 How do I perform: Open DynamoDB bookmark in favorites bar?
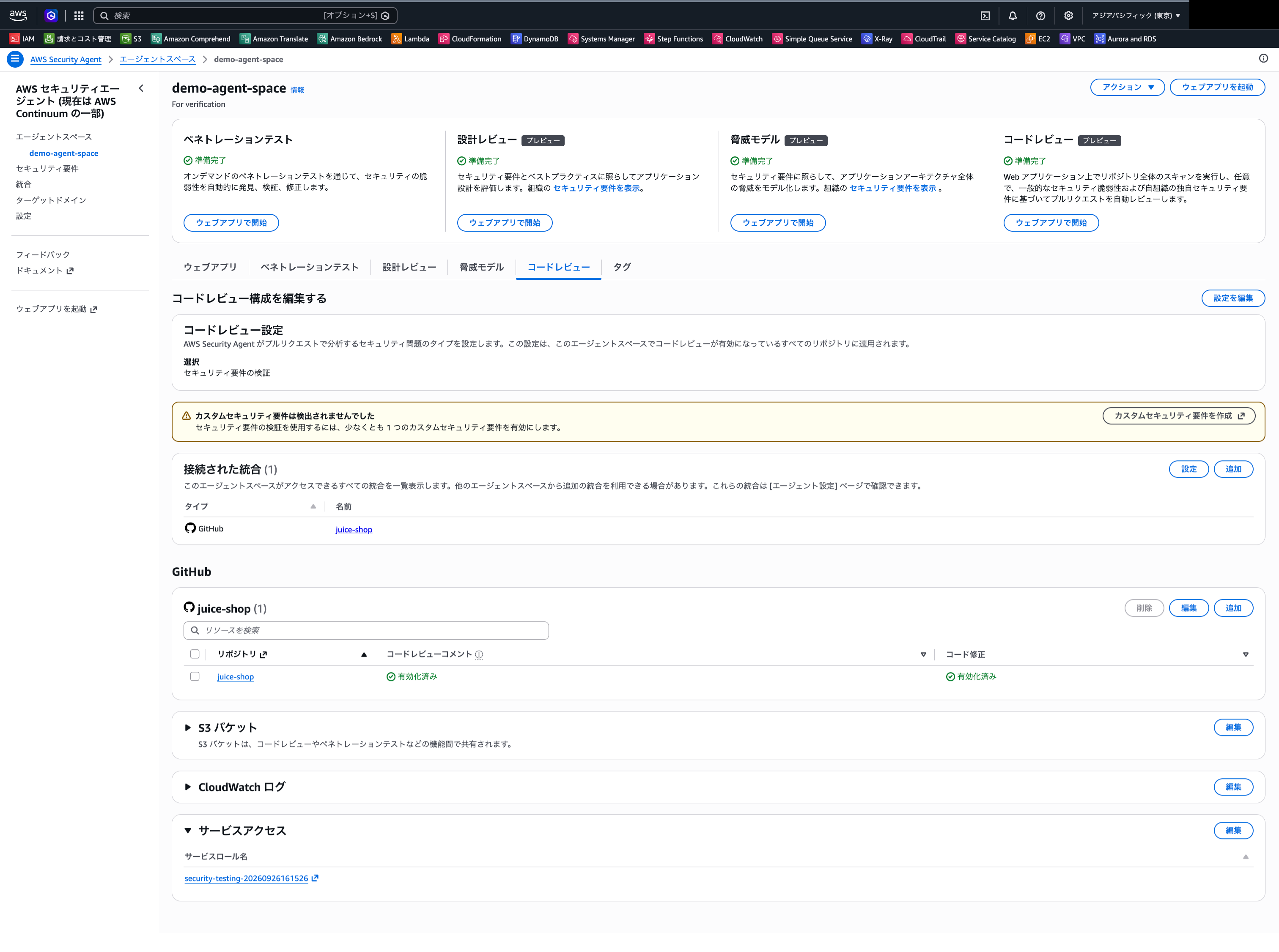(534, 38)
